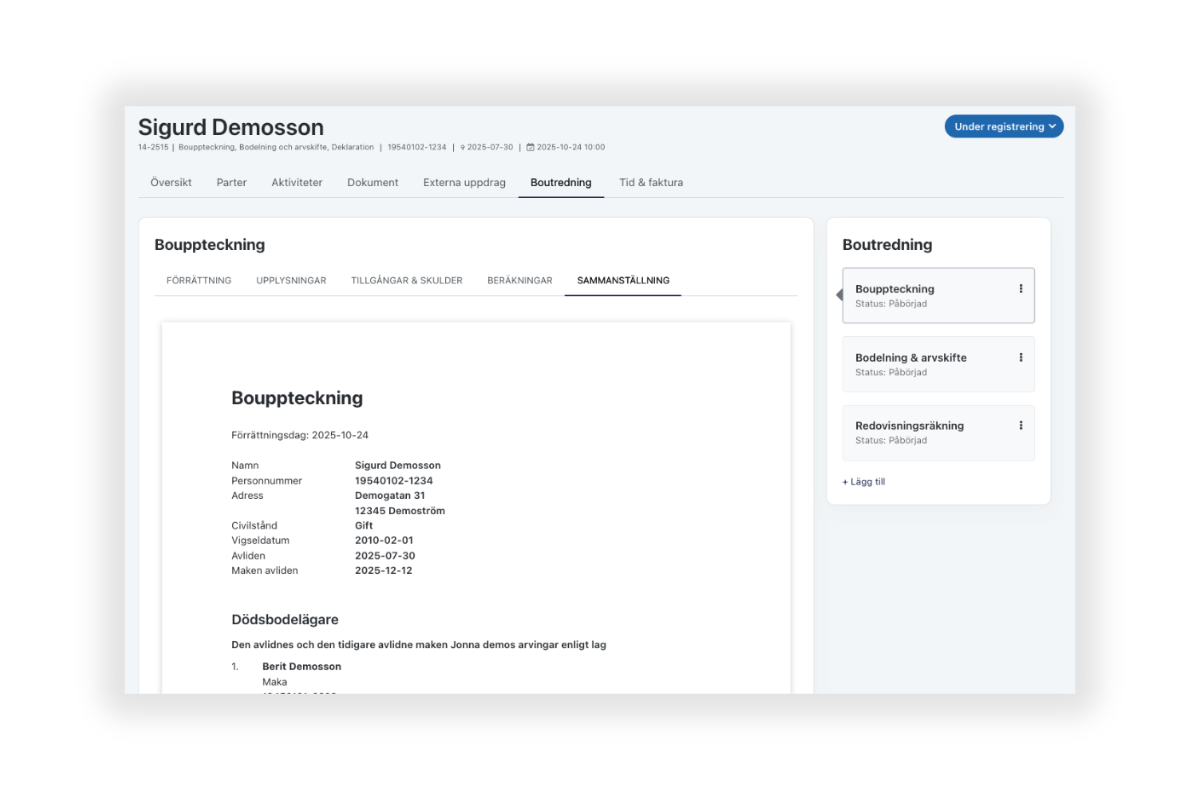Viewport: 1200px width, 800px height.
Task: Go to the Beräkningar sub-tab
Action: click(x=520, y=281)
